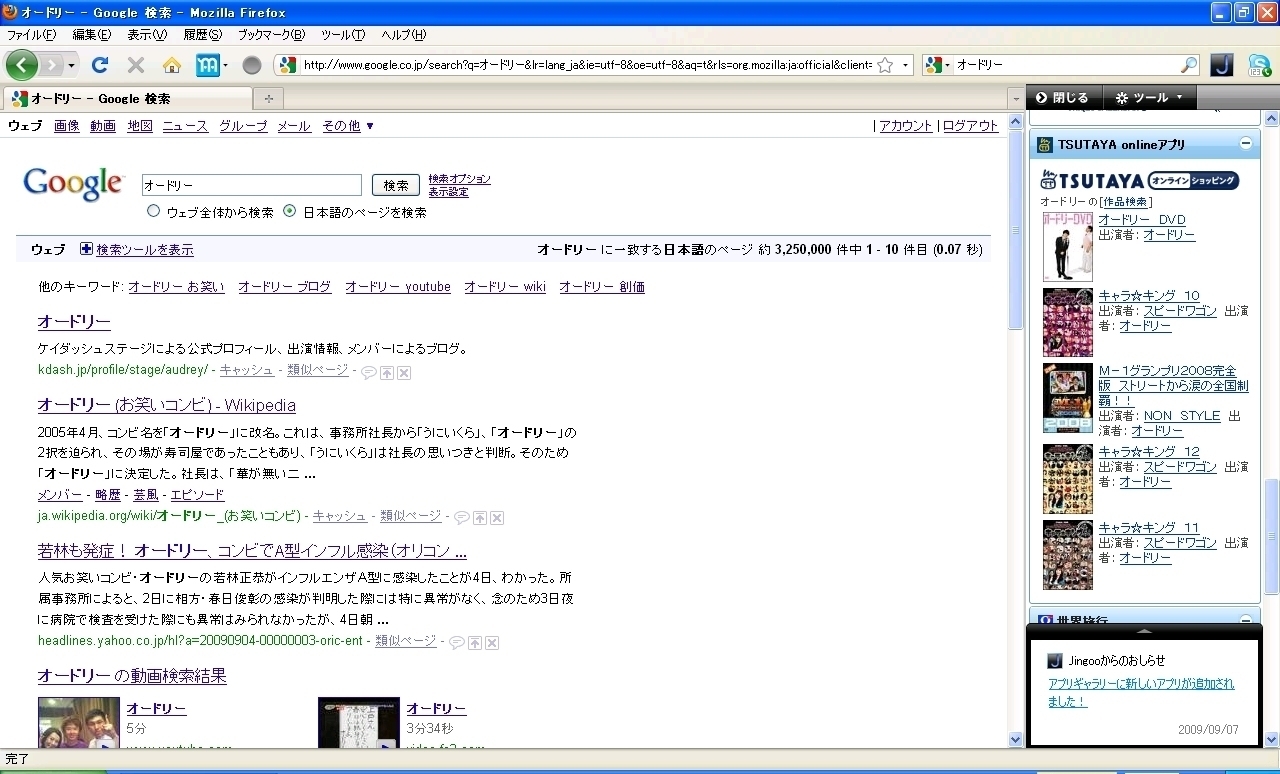Open the オードリー (お笑いコンビ) - Wikipedia result
The height and width of the screenshot is (774, 1280).
pos(167,405)
